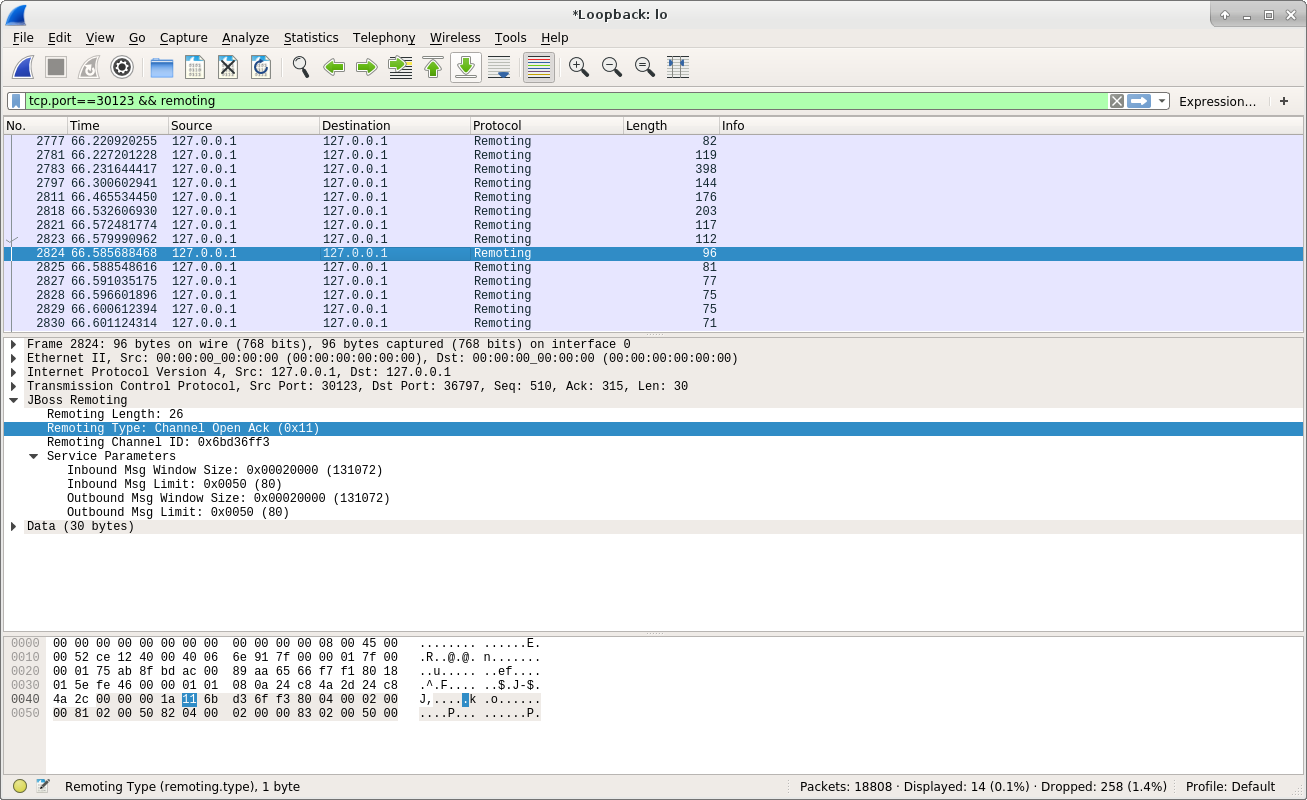
Task: Zoom in the main window text
Action: (x=579, y=67)
